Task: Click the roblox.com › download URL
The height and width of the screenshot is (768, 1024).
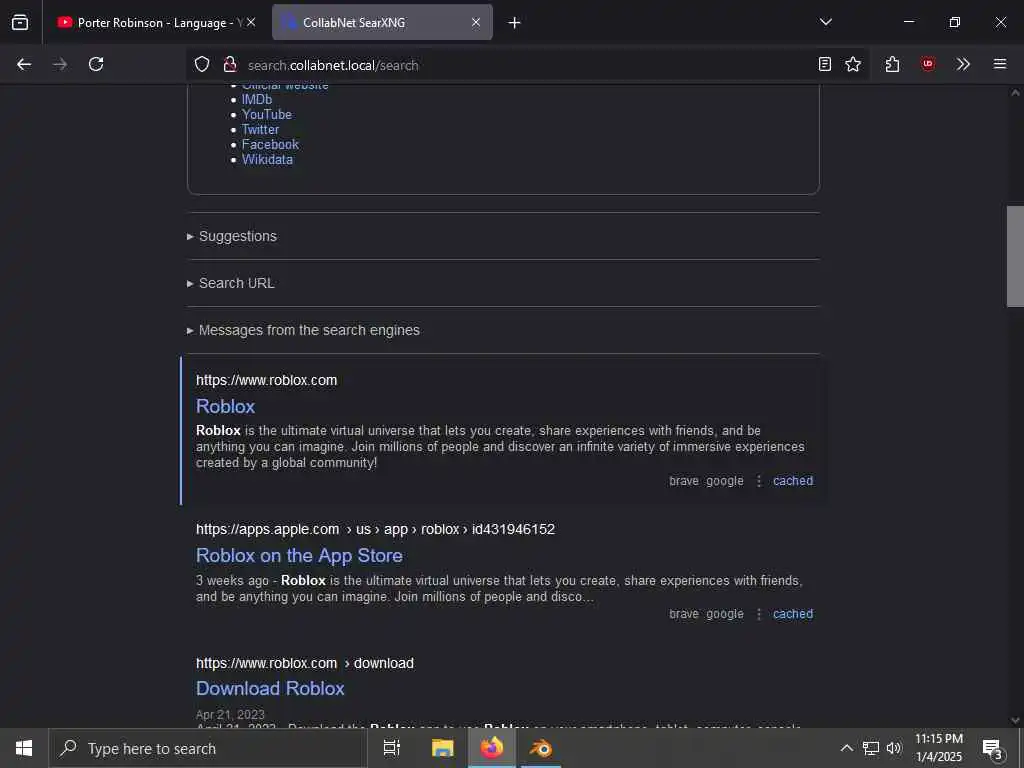Action: [x=305, y=663]
